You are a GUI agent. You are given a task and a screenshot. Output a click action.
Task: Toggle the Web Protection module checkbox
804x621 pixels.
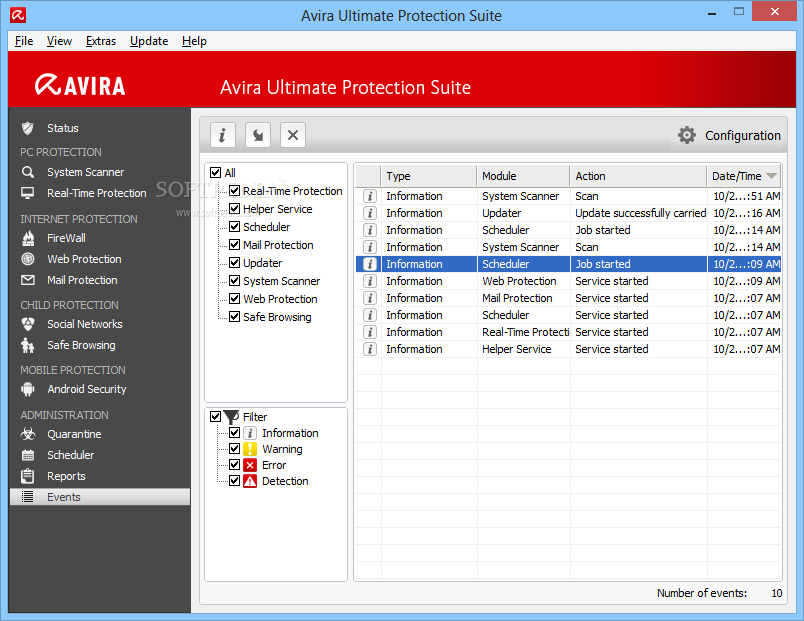(234, 298)
